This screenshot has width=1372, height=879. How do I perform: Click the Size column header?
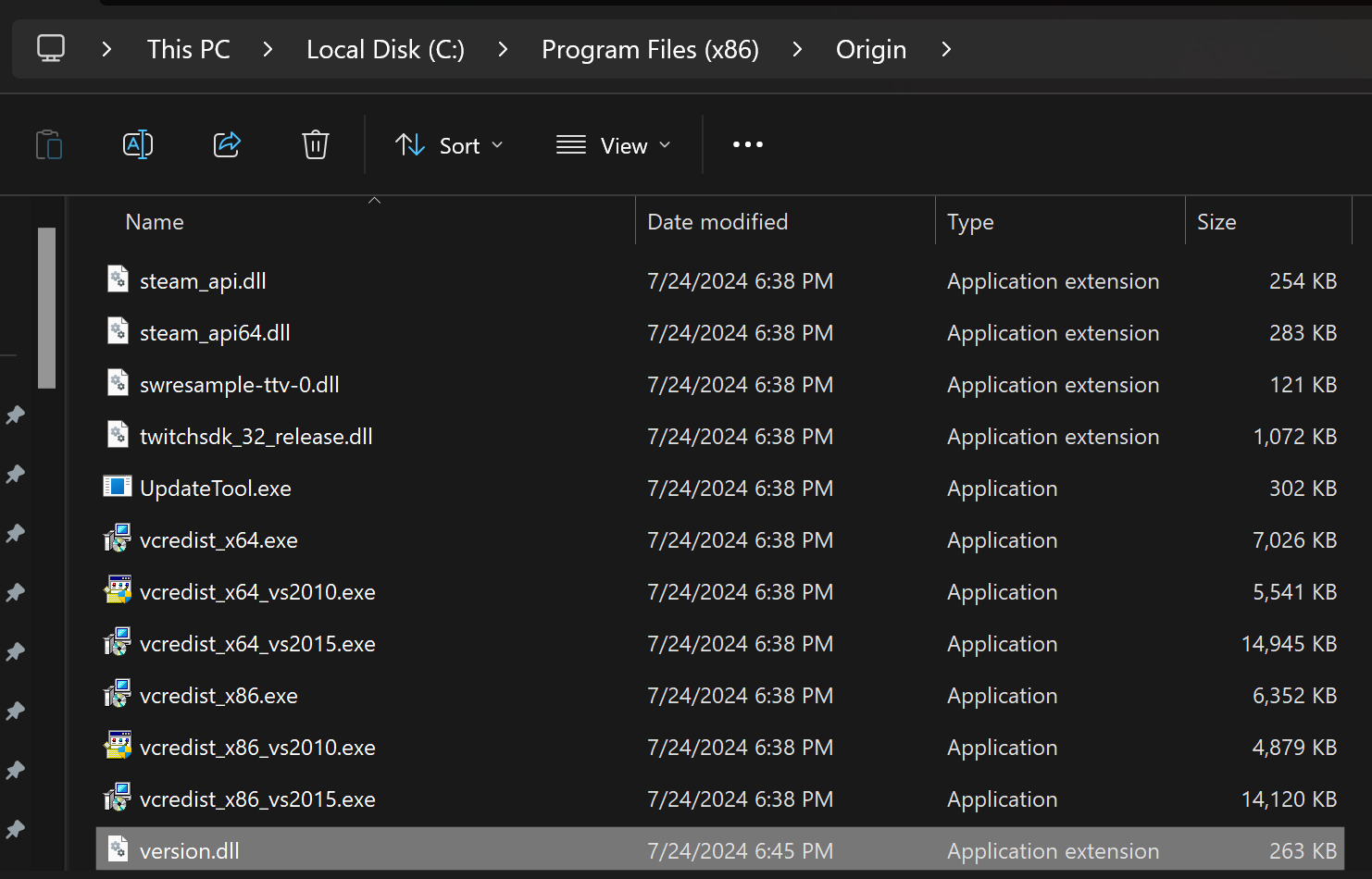[1216, 222]
